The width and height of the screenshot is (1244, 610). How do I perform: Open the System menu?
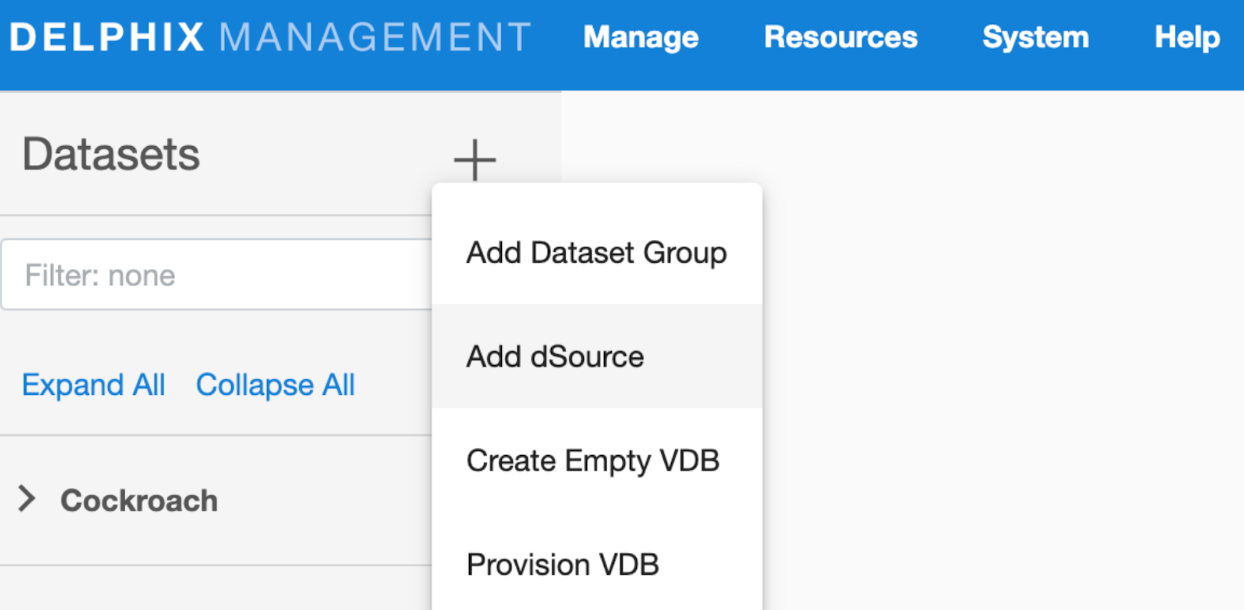click(x=1035, y=37)
